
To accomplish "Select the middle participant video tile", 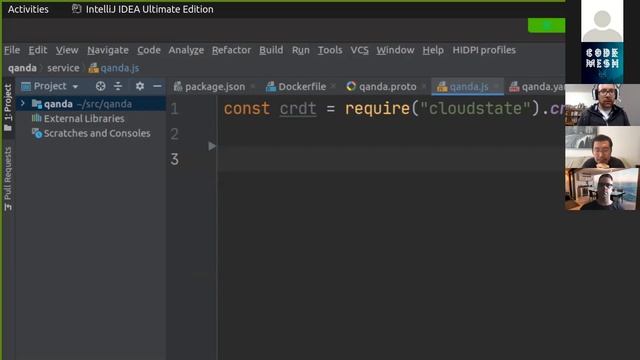I will (602, 147).
